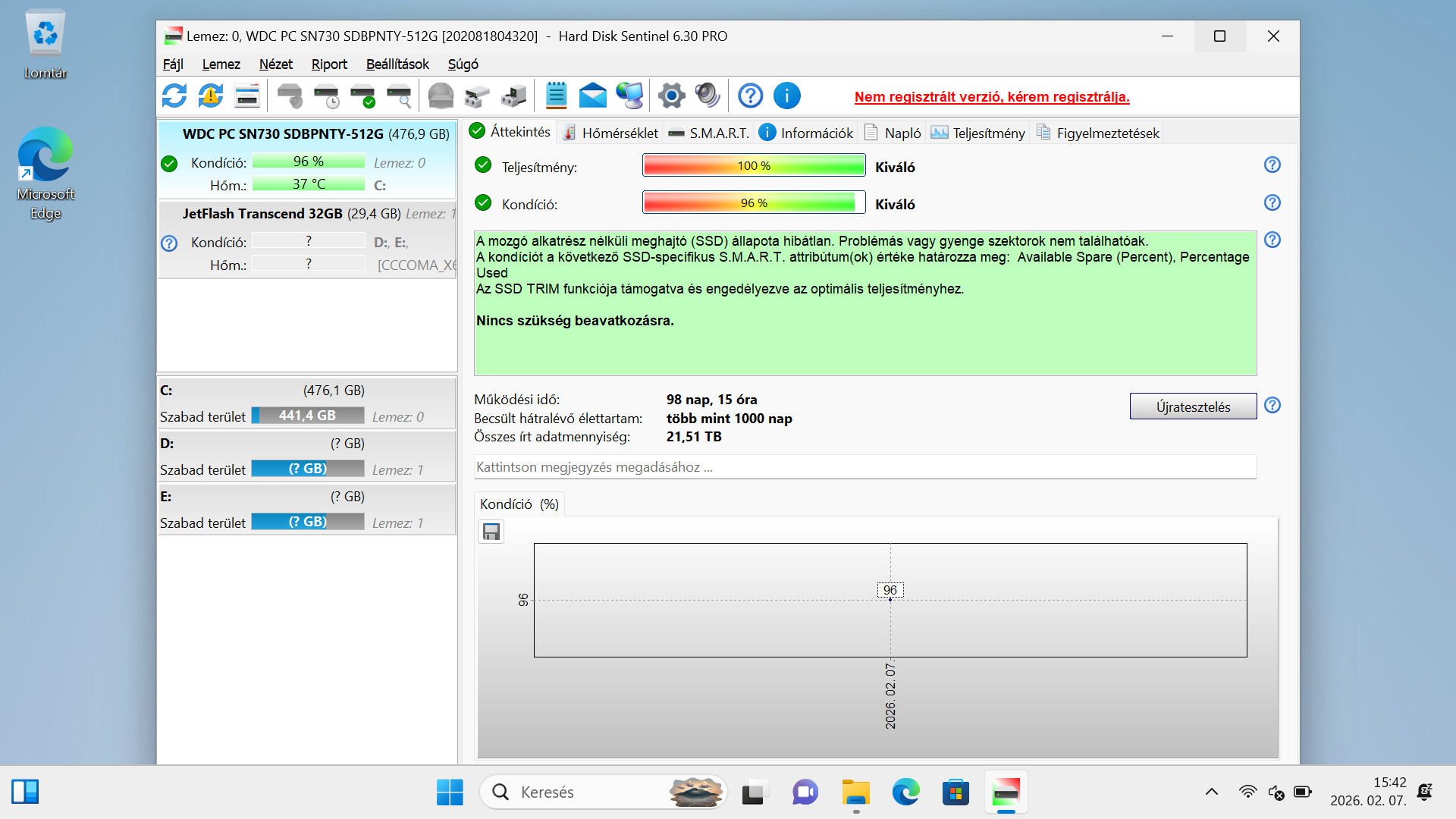Open the gear configuration icon

[x=671, y=96]
